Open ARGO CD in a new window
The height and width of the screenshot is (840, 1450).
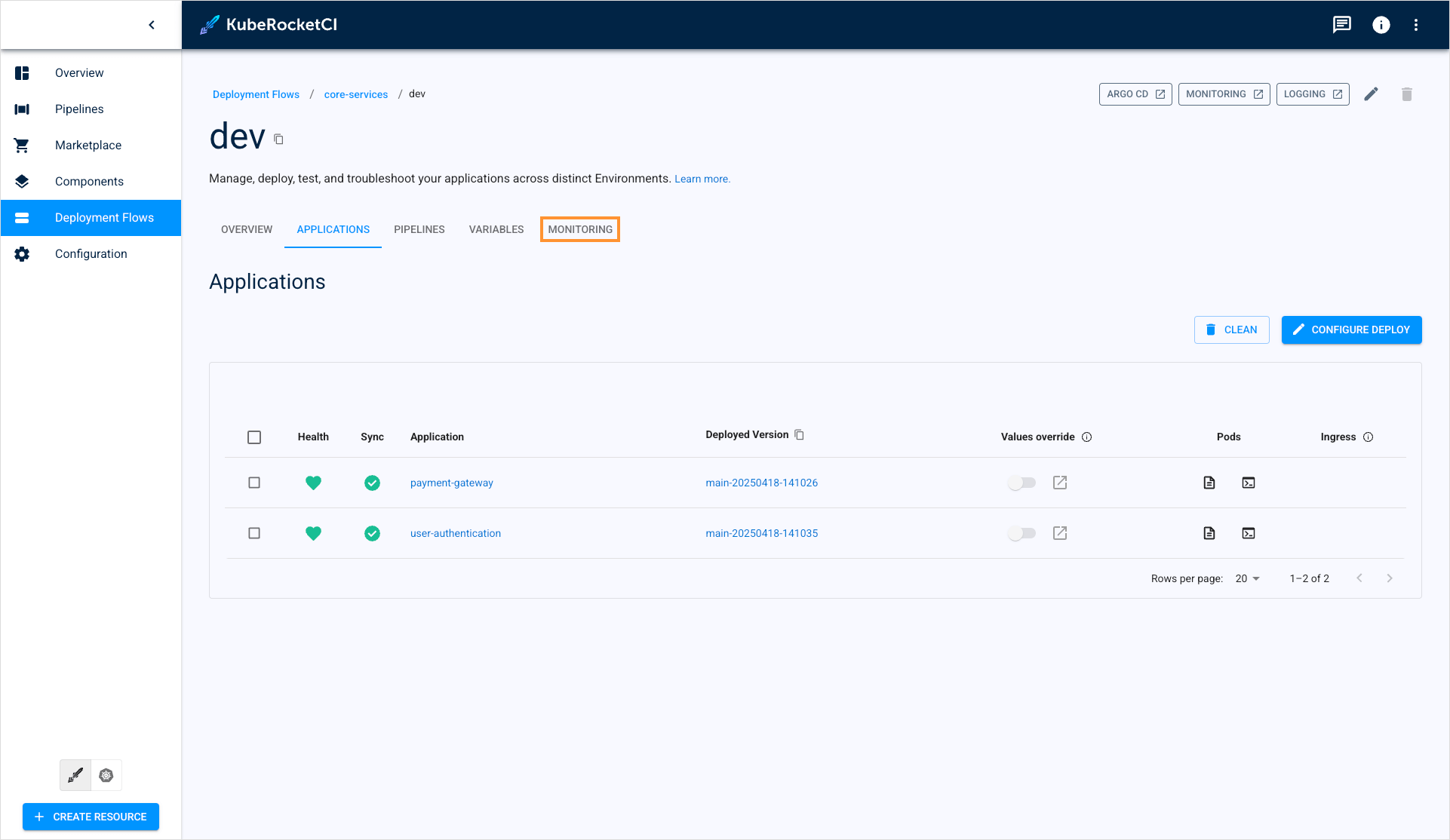[1135, 94]
